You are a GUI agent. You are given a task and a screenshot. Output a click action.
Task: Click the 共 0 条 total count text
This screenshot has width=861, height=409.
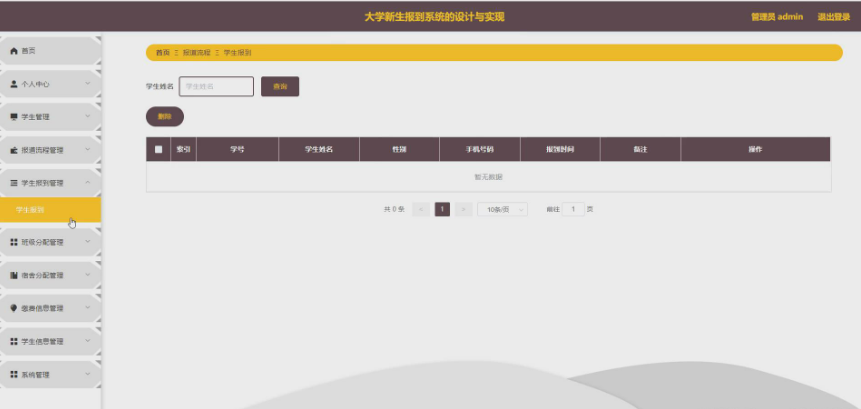click(x=394, y=209)
